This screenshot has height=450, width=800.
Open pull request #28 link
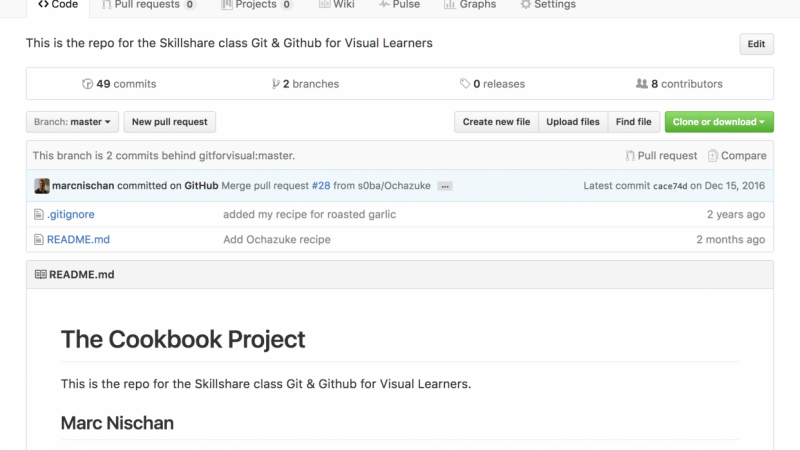pyautogui.click(x=321, y=186)
